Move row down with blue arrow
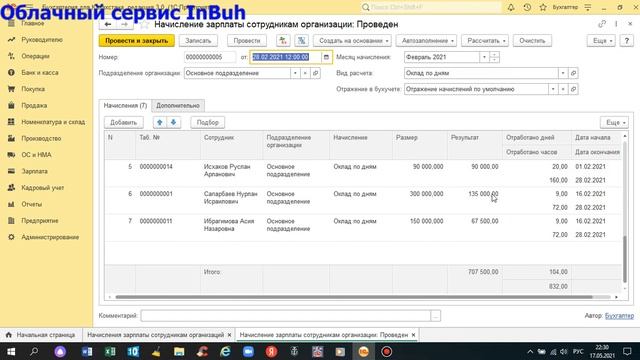This screenshot has height=360, width=640. (173, 122)
